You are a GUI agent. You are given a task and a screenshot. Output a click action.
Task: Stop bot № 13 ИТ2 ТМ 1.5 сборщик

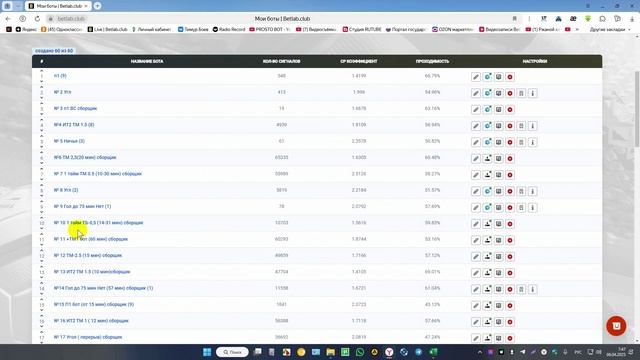pos(510,273)
